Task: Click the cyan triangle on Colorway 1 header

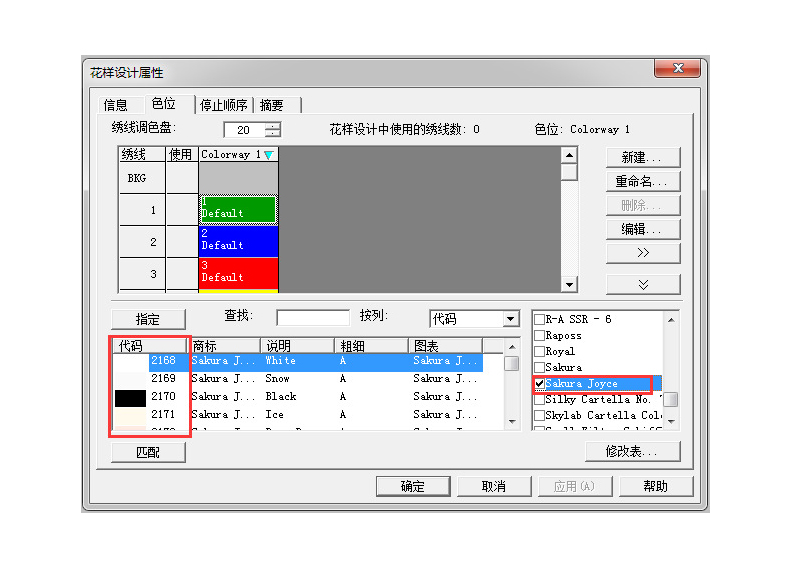Action: (x=268, y=155)
